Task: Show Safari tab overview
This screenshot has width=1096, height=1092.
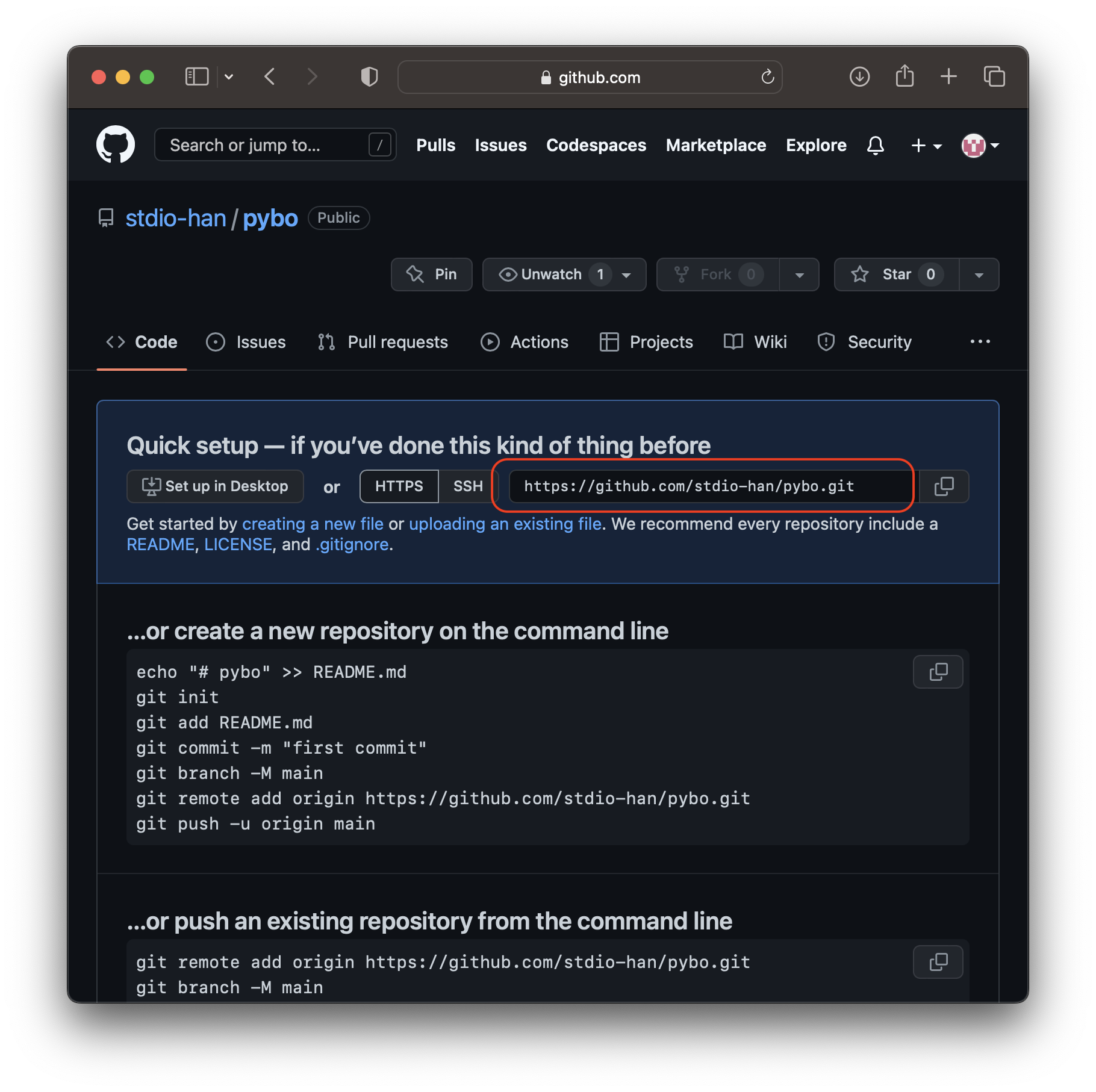Action: coord(994,76)
